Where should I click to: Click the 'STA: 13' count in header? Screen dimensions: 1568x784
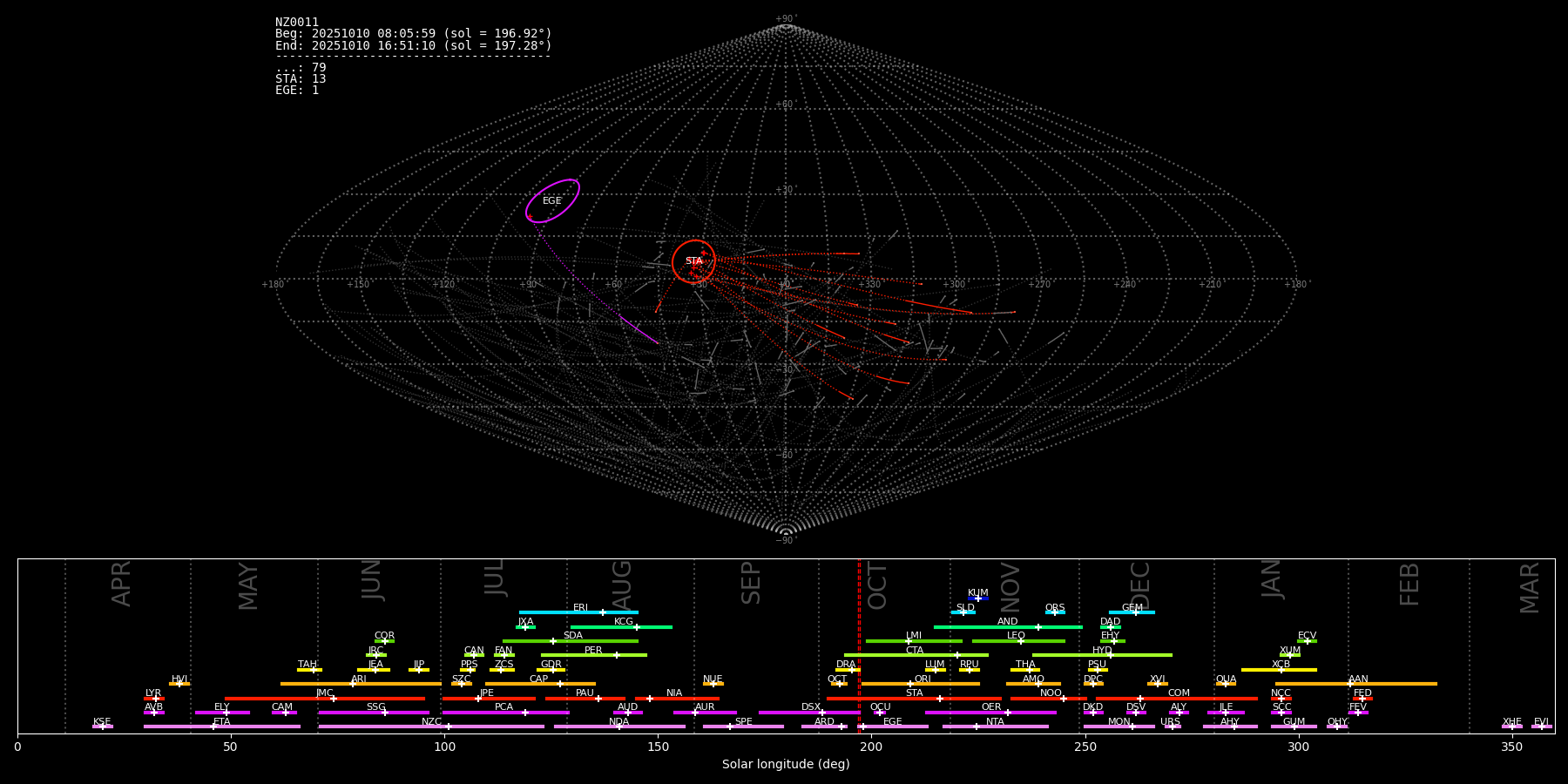[x=301, y=79]
